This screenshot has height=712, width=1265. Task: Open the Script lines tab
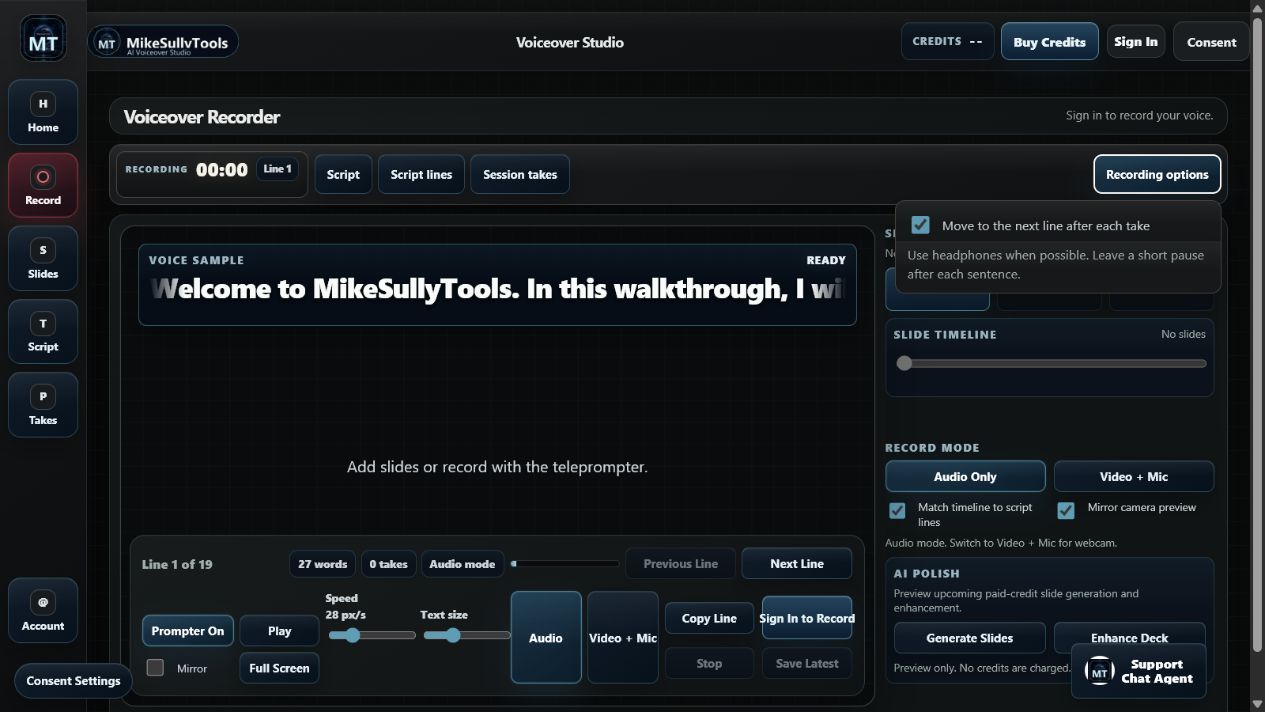421,174
